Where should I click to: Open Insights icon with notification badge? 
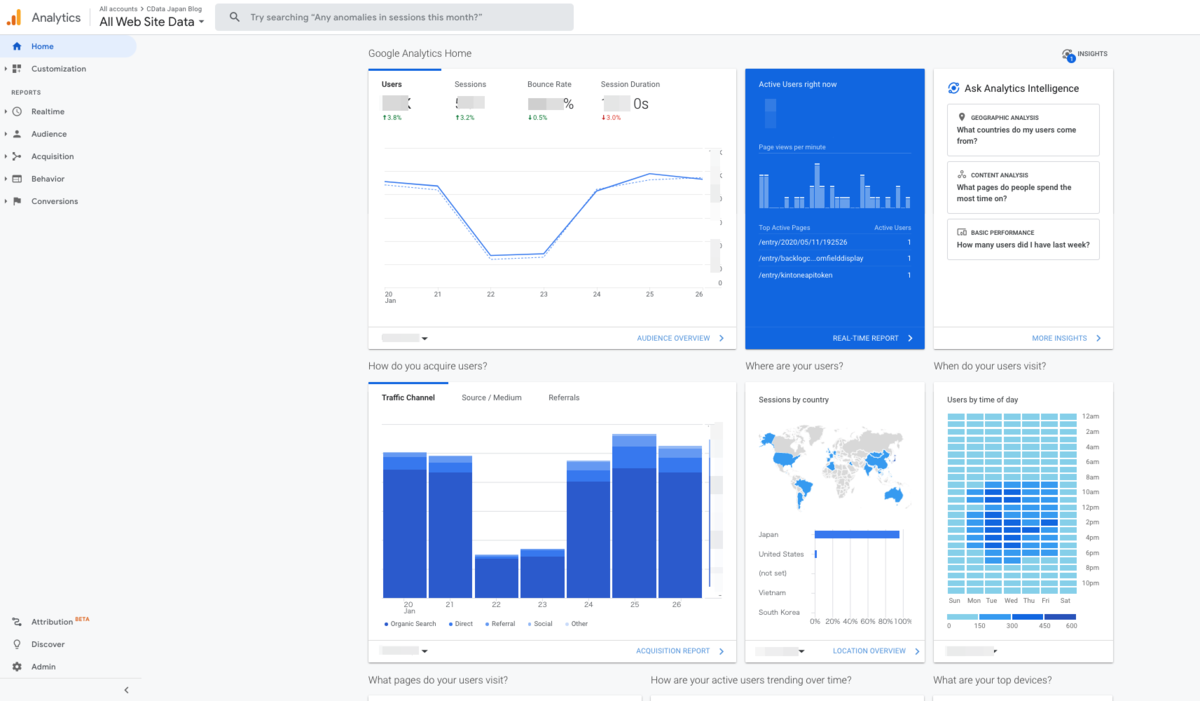[x=1068, y=55]
